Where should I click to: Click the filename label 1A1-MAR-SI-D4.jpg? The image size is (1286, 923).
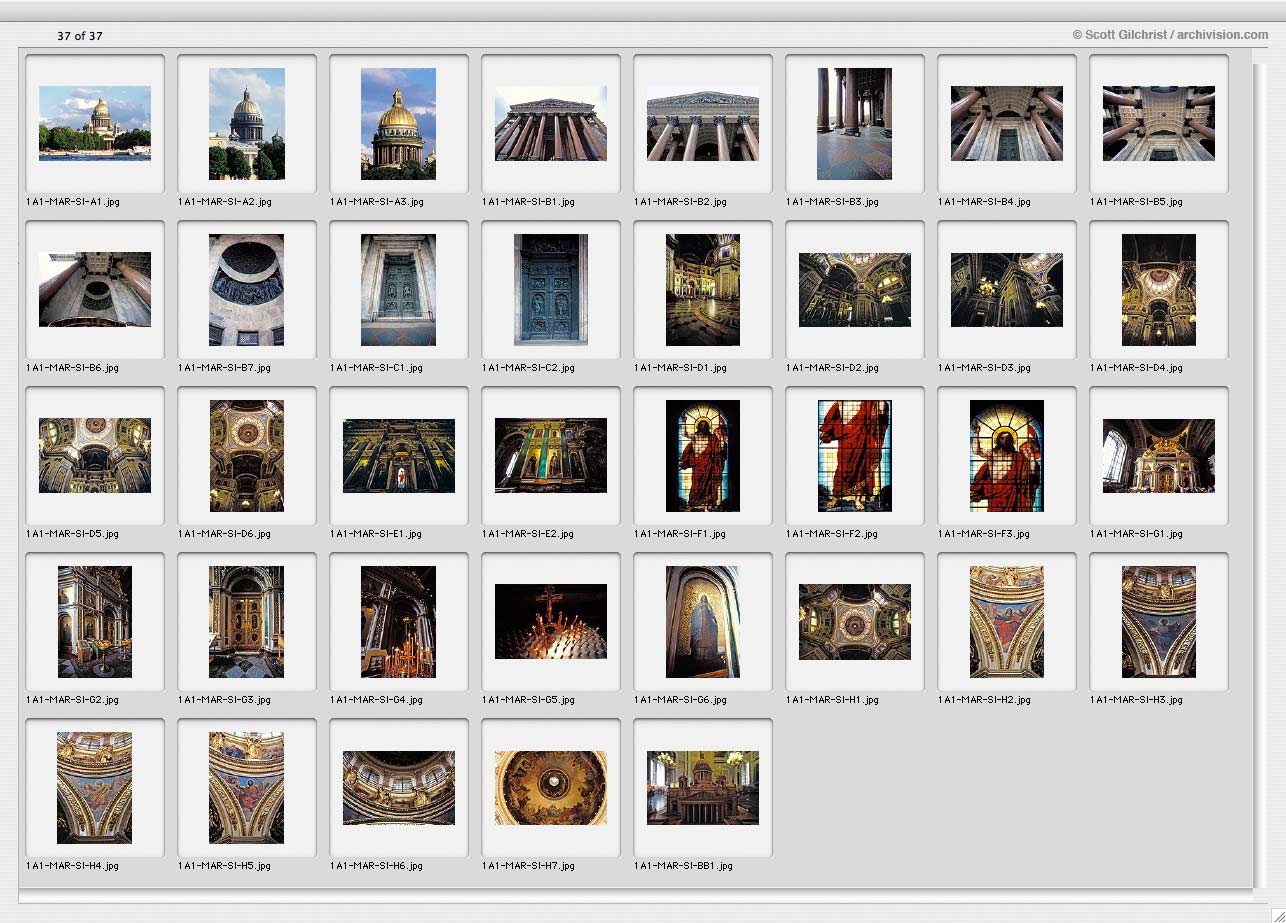(1136, 368)
